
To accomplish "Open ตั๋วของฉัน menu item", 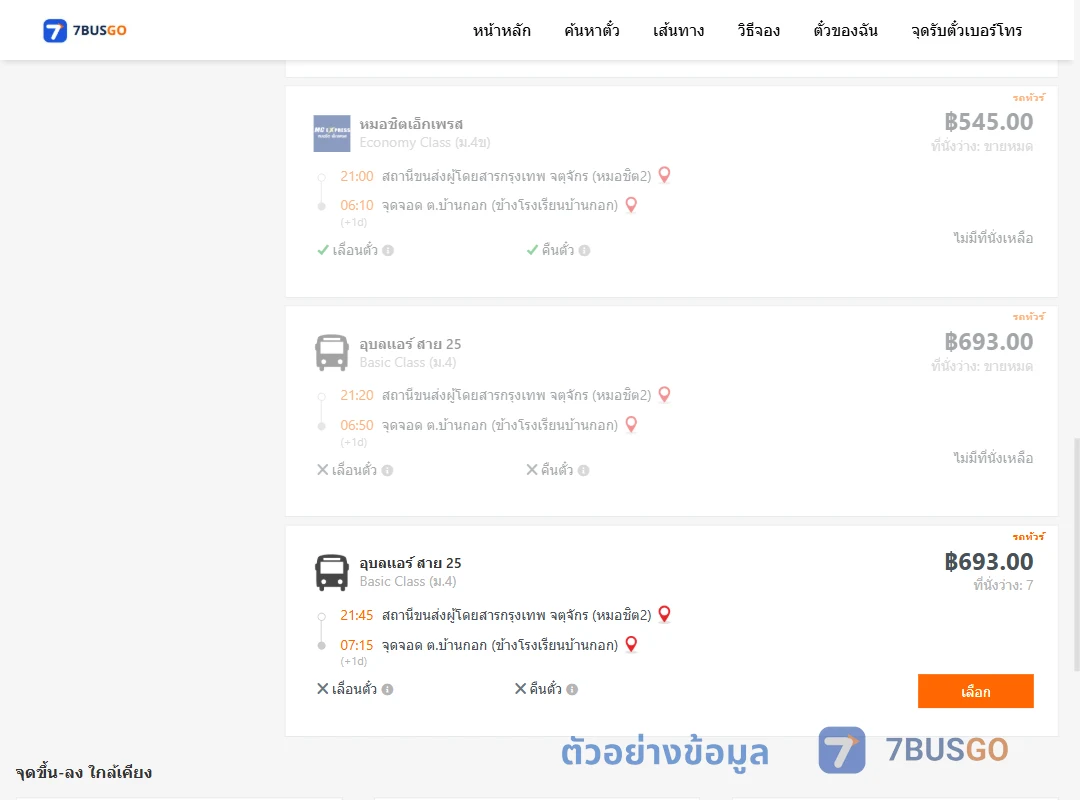I will click(845, 30).
